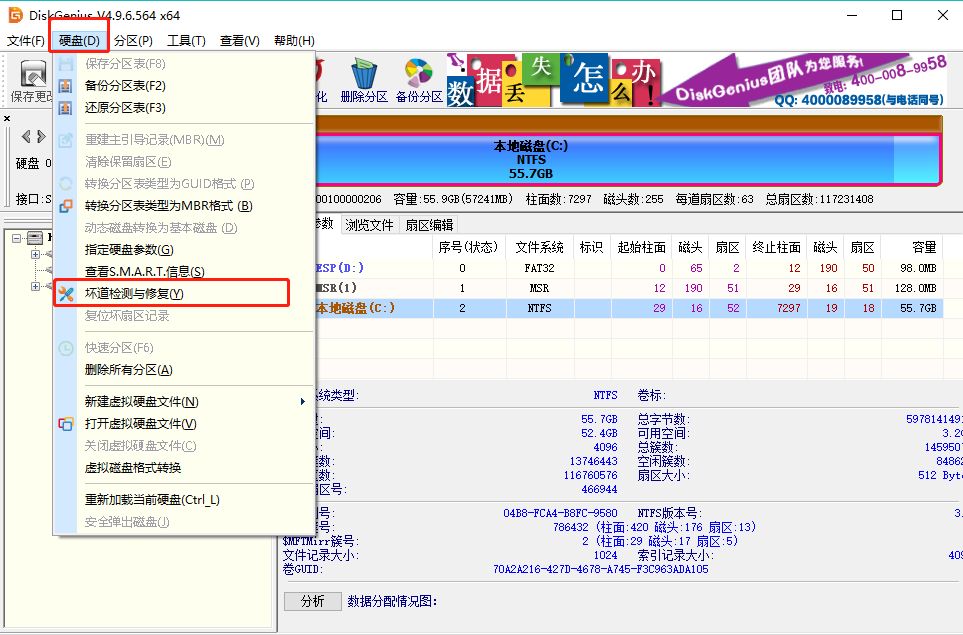Switch to the 扇区编辑 tab

[429, 225]
